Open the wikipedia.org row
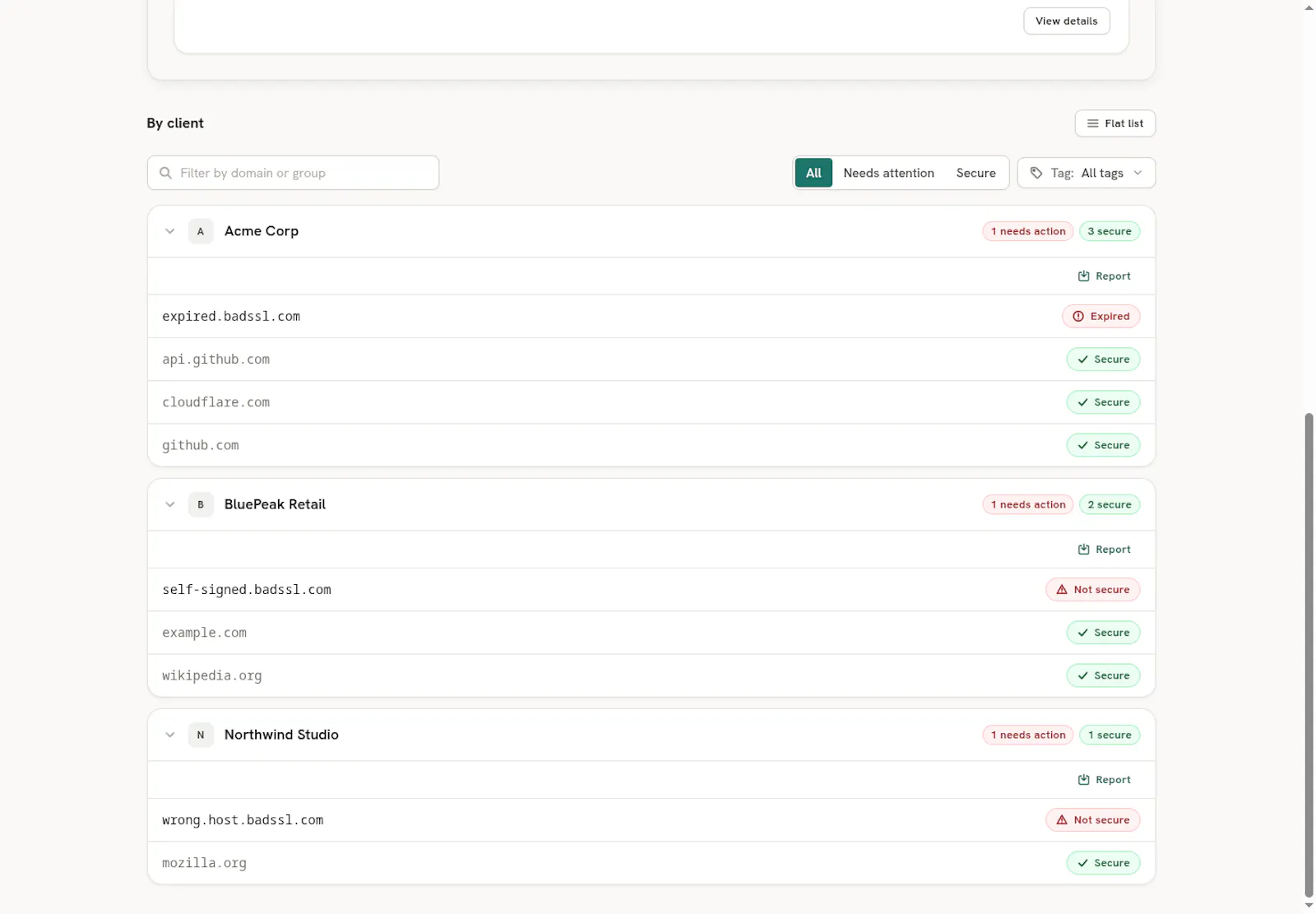The height and width of the screenshot is (914, 1316). (651, 675)
